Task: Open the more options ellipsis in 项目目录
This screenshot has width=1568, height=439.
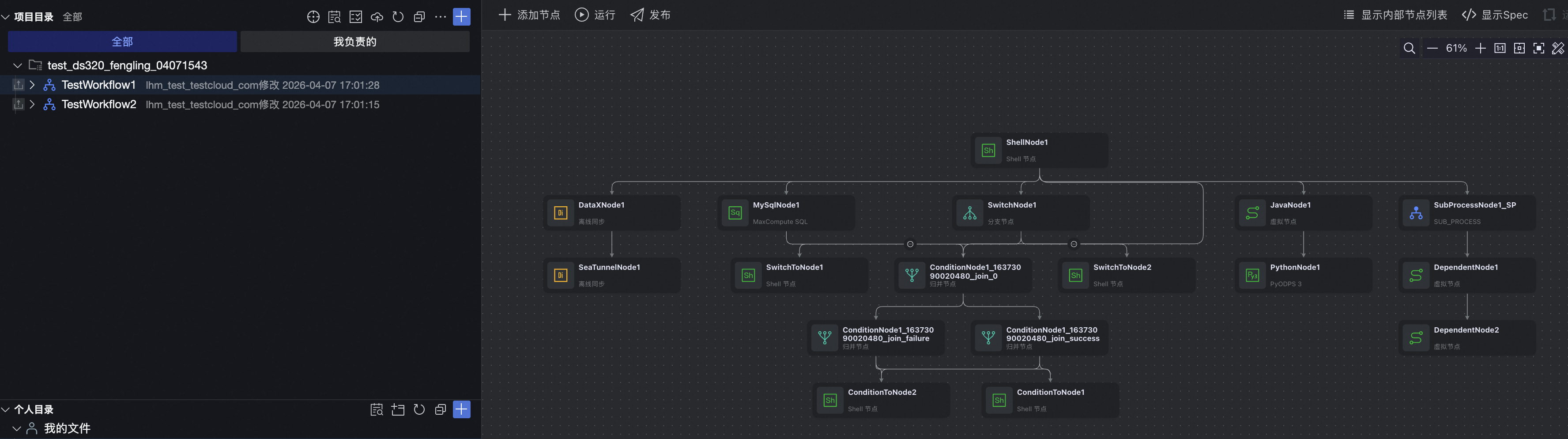Action: (x=440, y=17)
